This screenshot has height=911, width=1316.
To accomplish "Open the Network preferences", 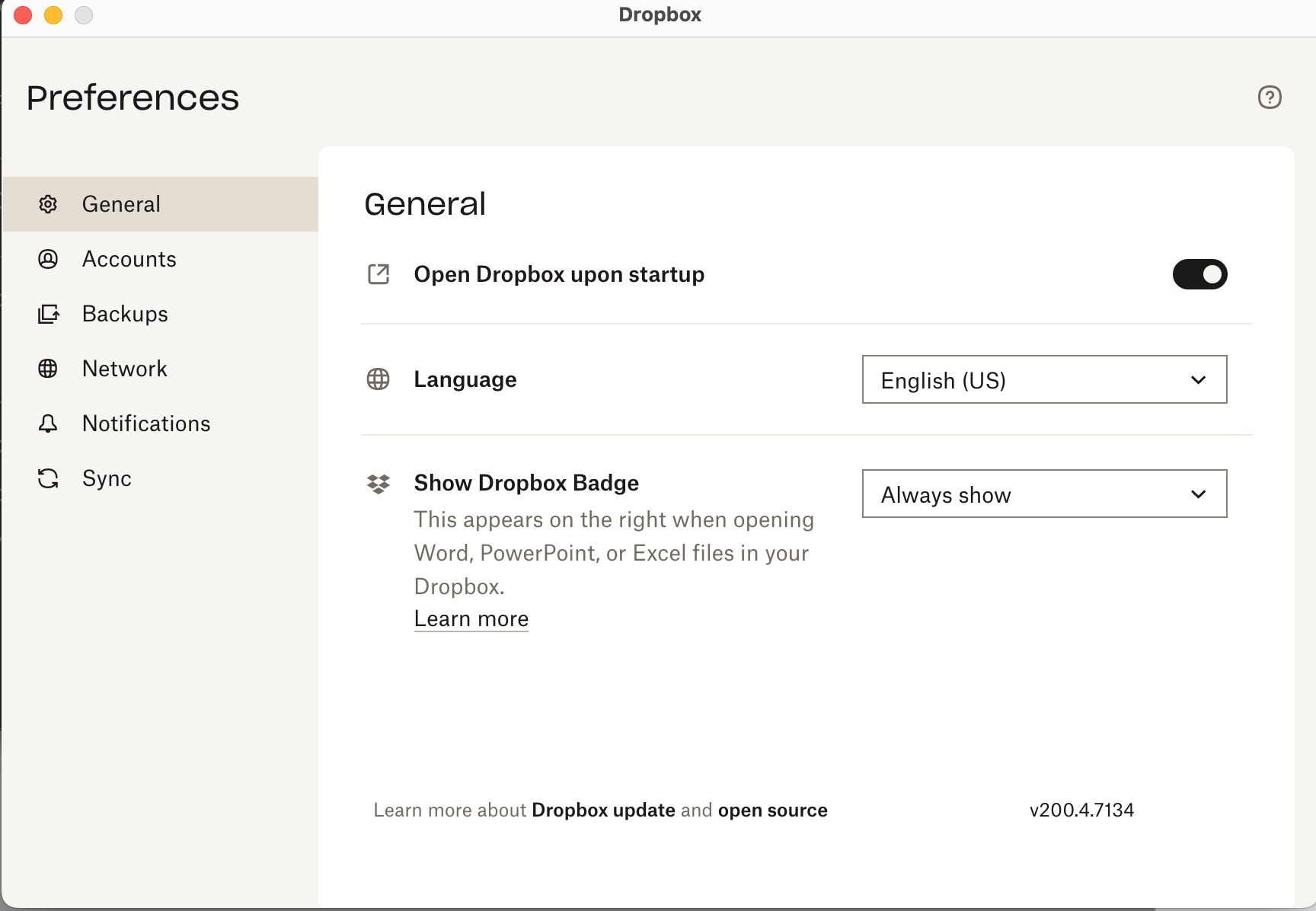I will (125, 369).
